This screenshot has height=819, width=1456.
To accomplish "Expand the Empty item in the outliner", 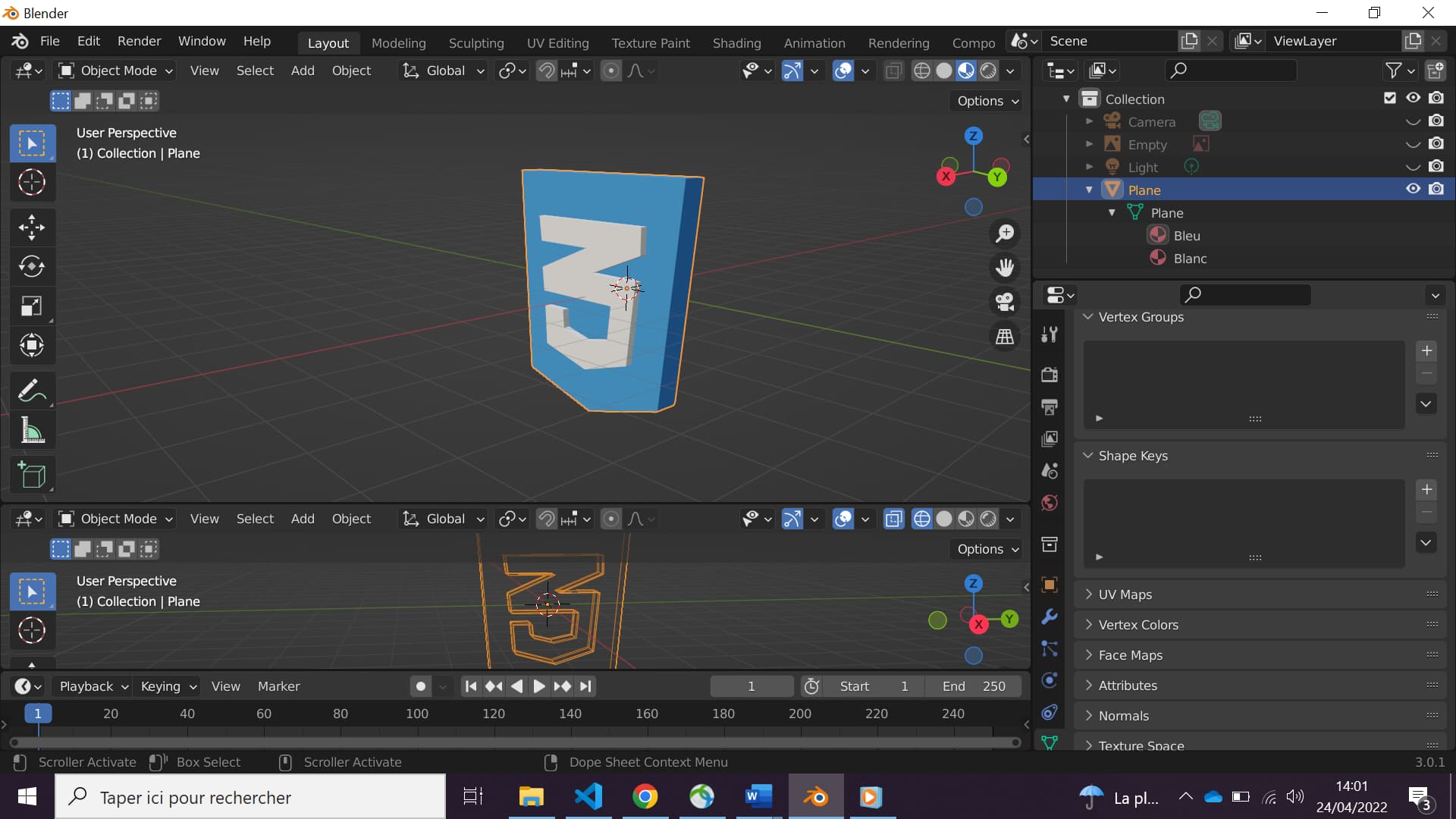I will click(1090, 144).
